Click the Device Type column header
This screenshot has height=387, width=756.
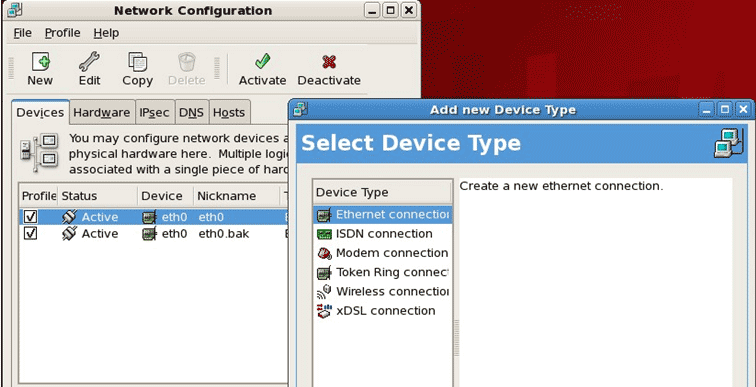pyautogui.click(x=382, y=192)
